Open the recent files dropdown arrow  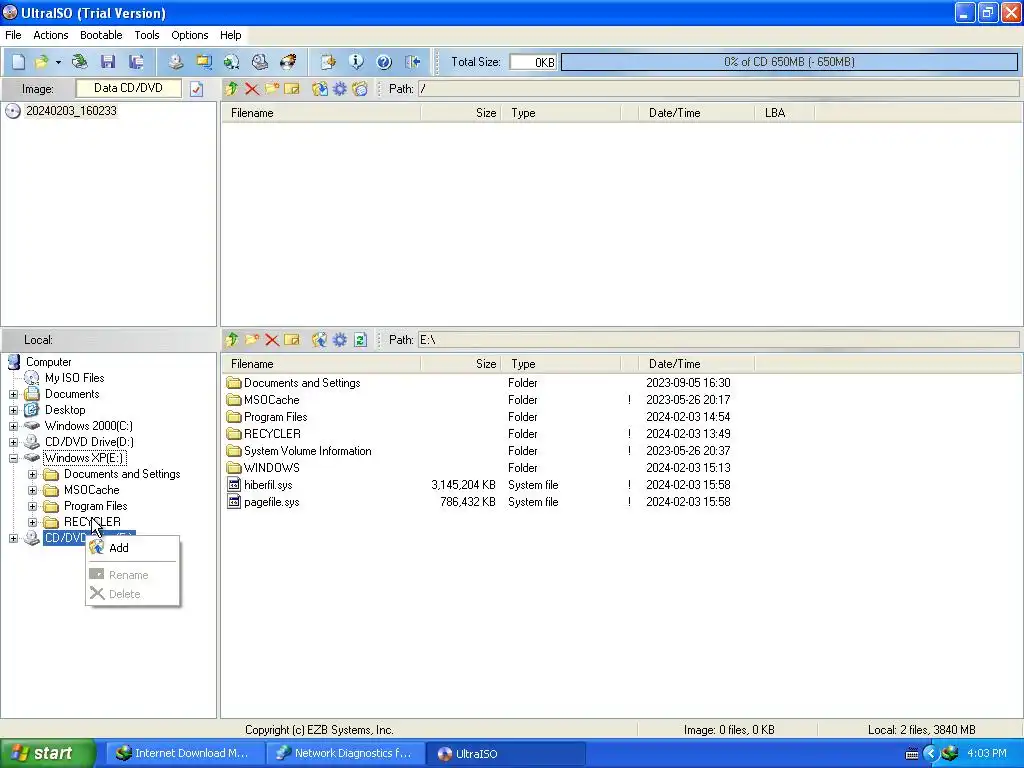click(x=58, y=62)
